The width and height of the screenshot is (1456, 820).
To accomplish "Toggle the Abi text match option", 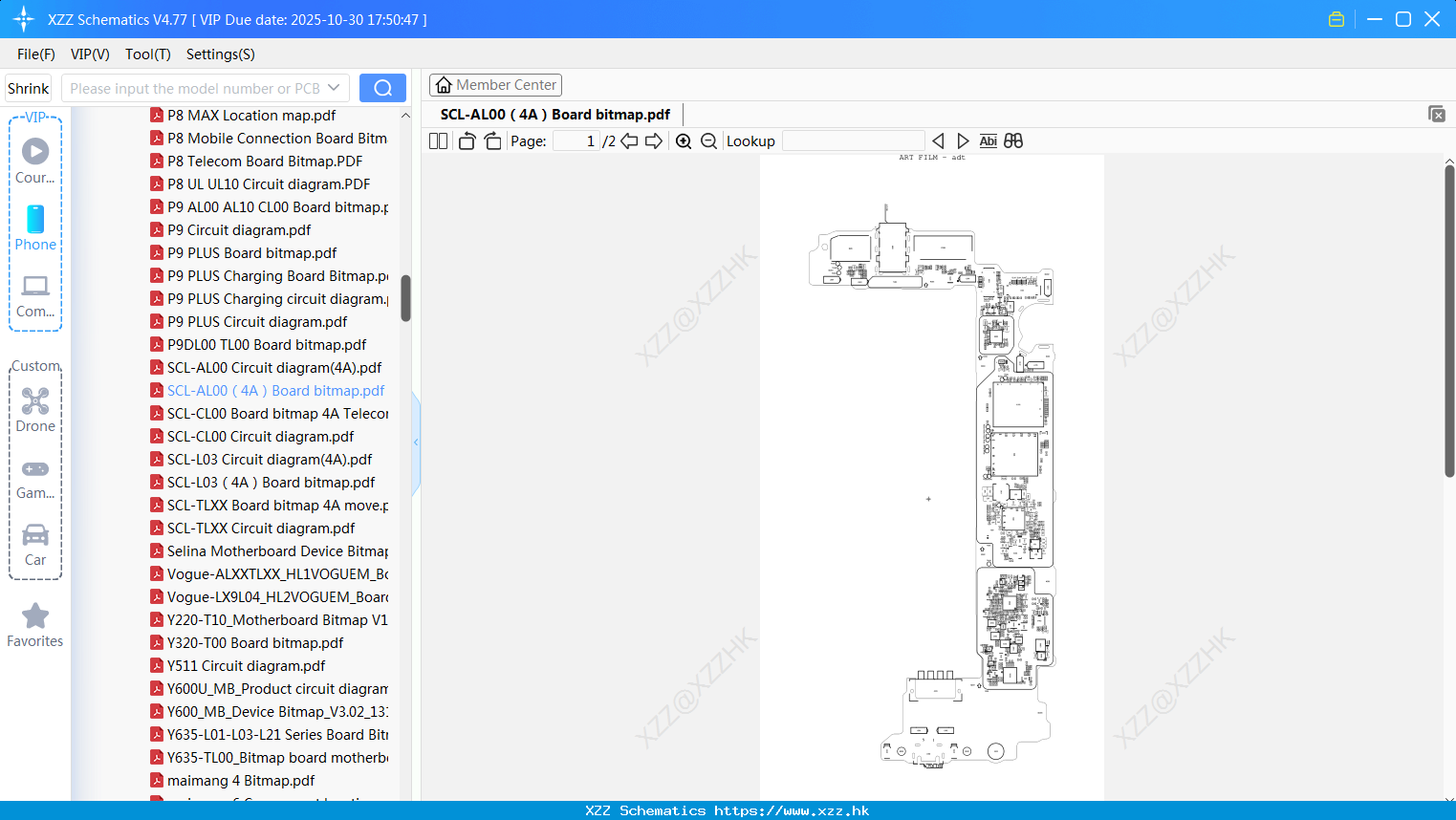I will [x=988, y=141].
